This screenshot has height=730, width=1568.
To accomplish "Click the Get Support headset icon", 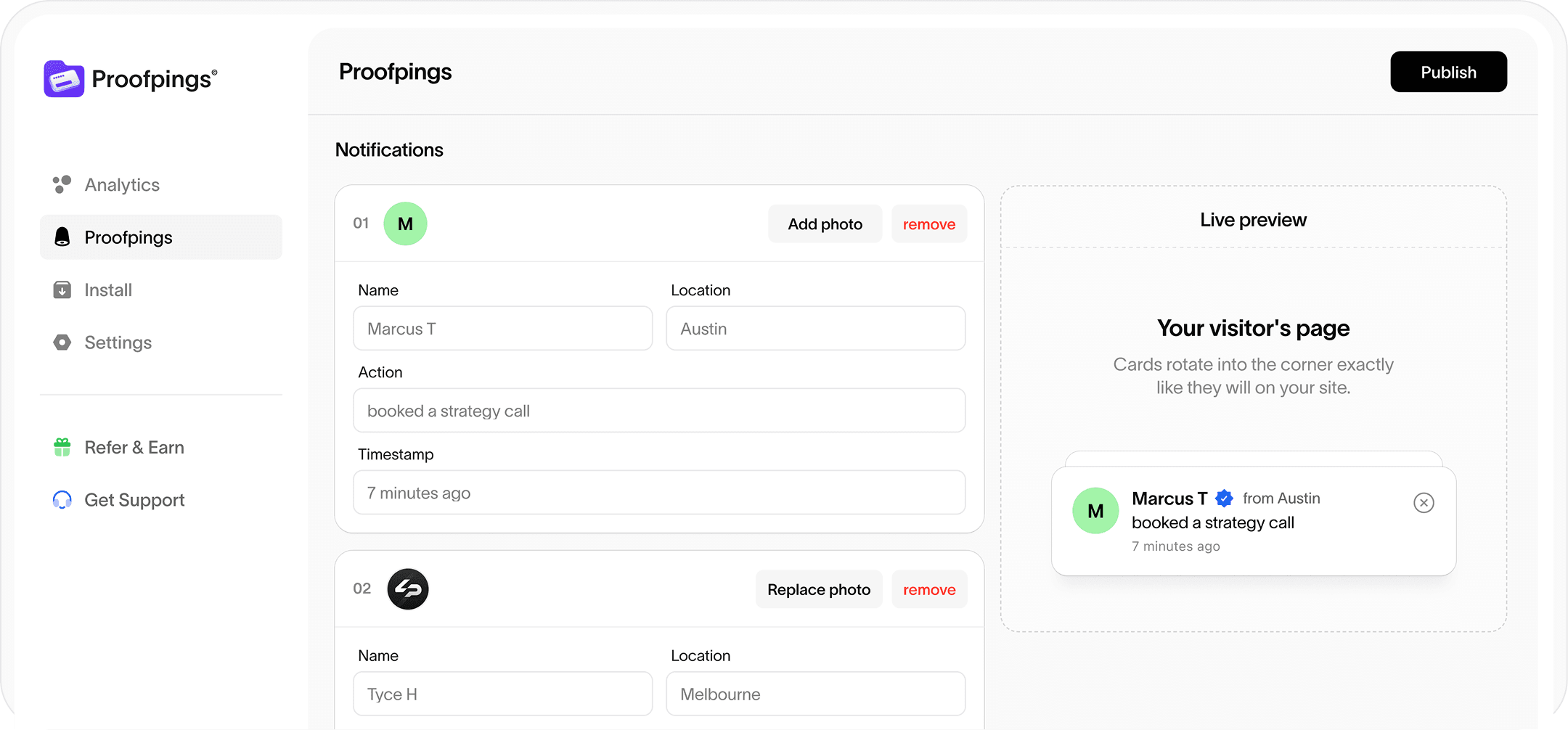I will point(62,500).
